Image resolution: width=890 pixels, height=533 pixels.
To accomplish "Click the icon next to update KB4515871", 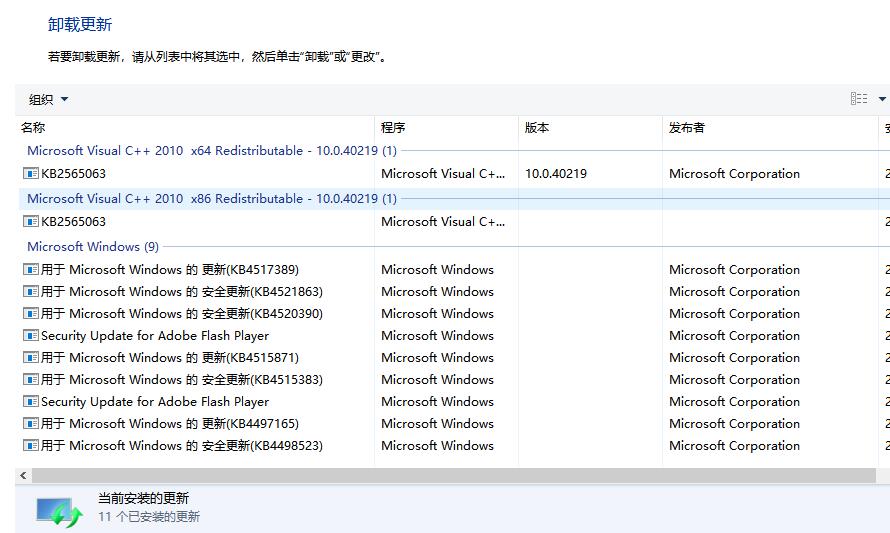I will 30,358.
